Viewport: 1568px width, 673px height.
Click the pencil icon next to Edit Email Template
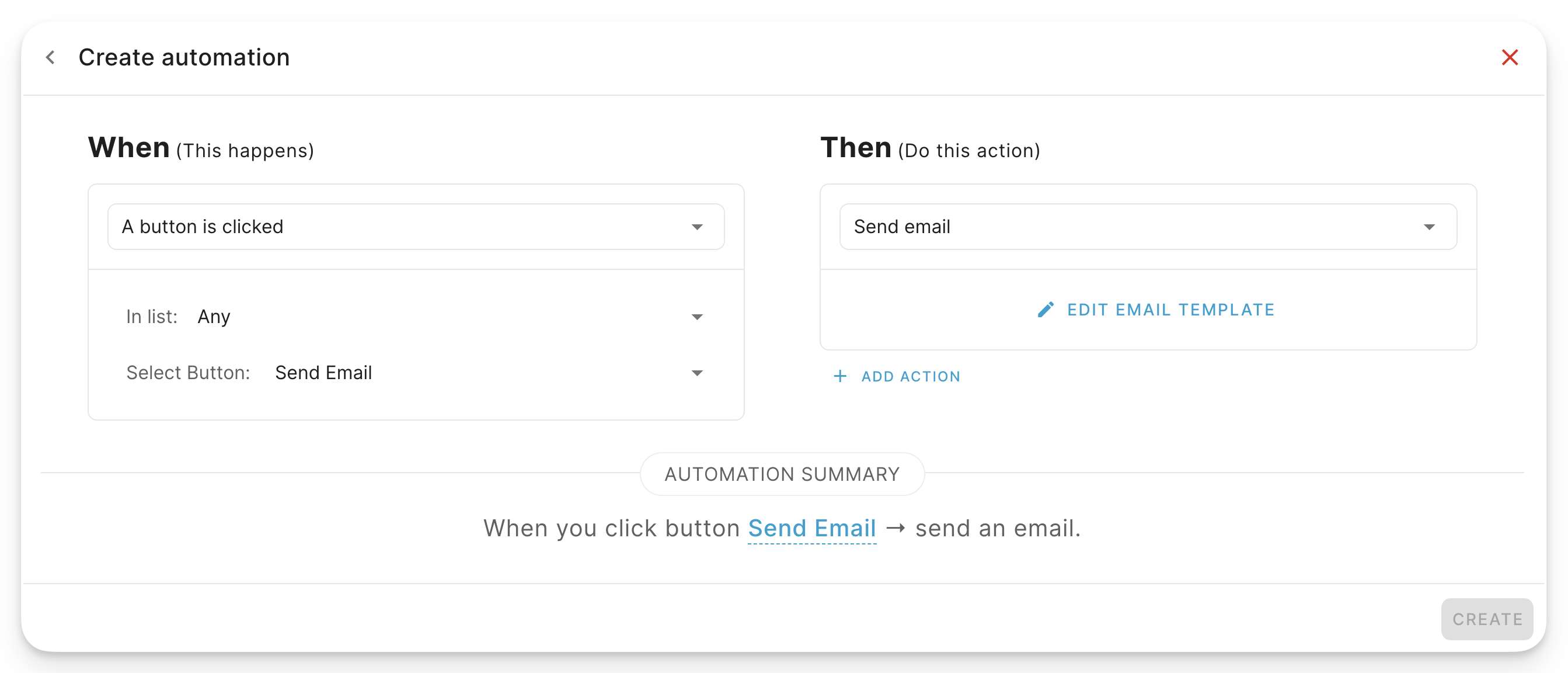(x=1046, y=310)
